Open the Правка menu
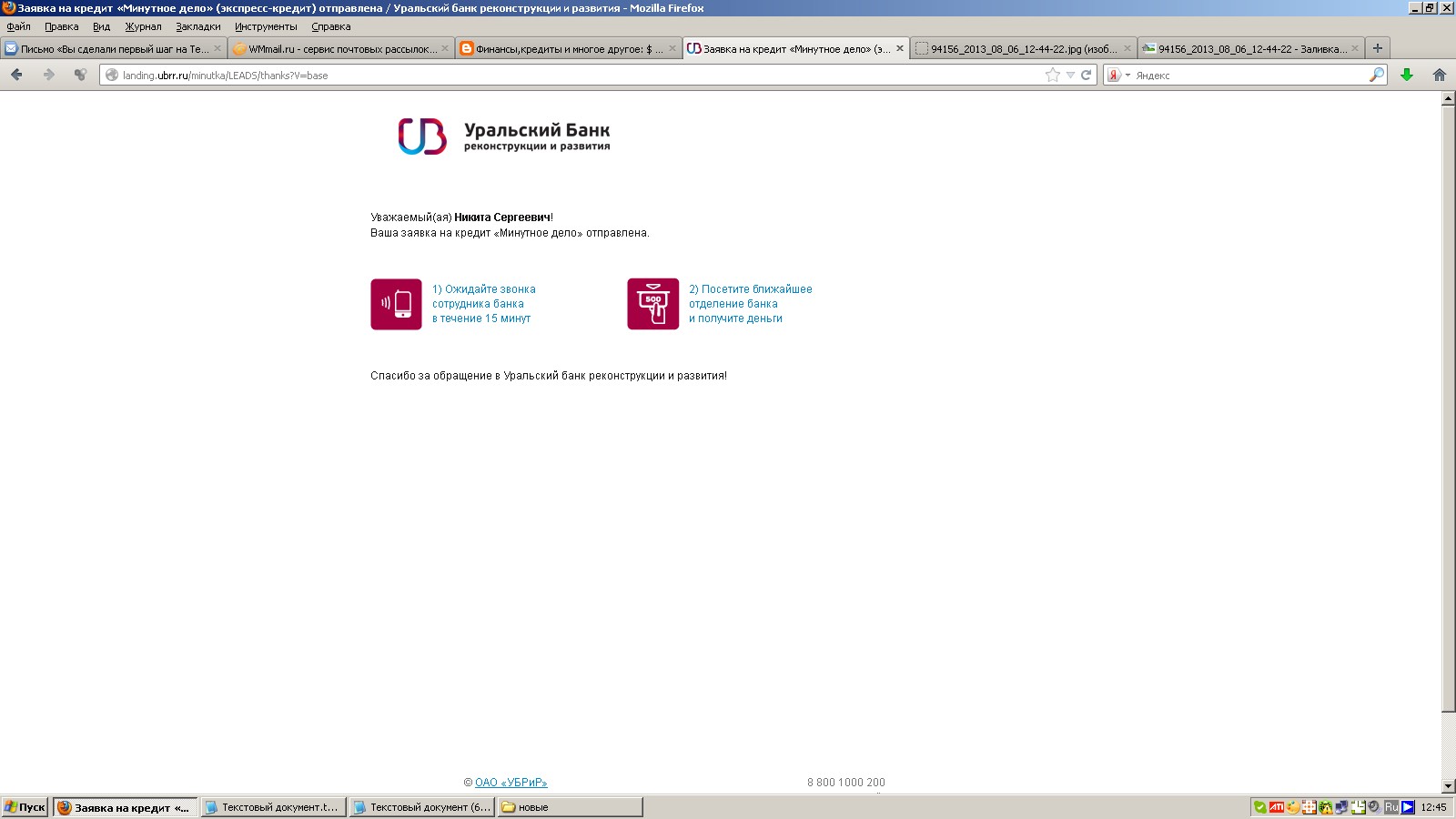The image size is (1456, 819). [61, 26]
